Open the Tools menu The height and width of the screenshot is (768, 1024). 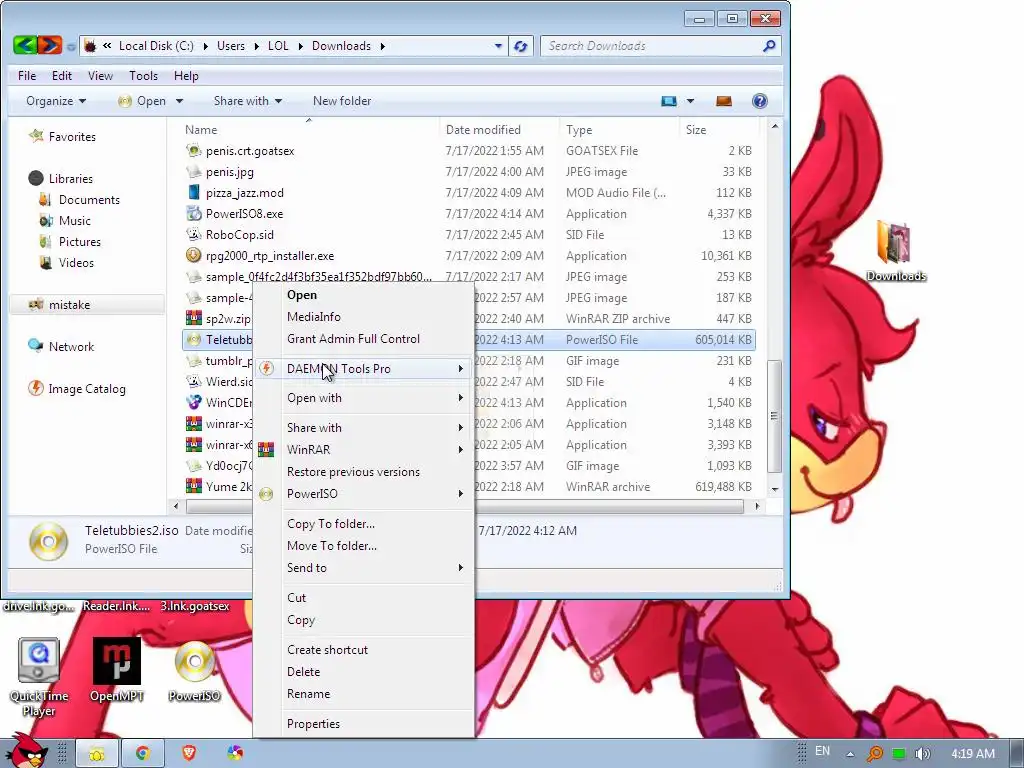143,76
